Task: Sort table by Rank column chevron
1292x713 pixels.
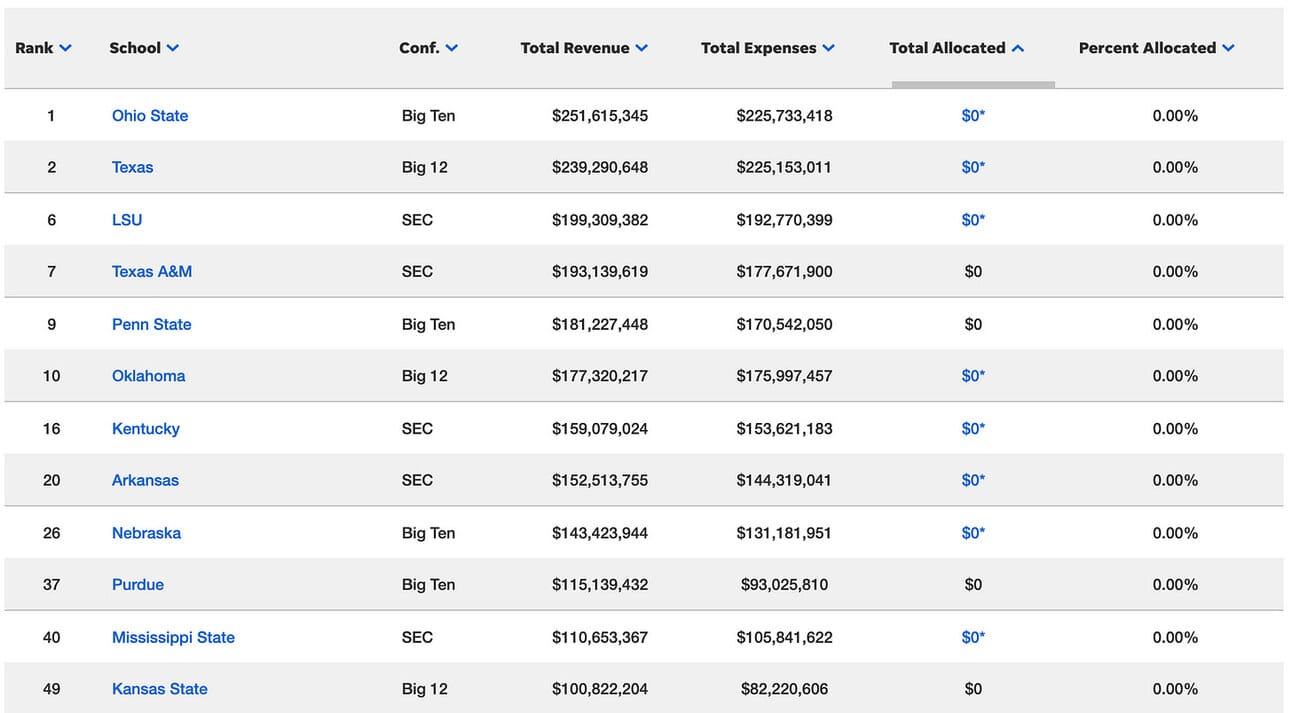Action: (66, 48)
